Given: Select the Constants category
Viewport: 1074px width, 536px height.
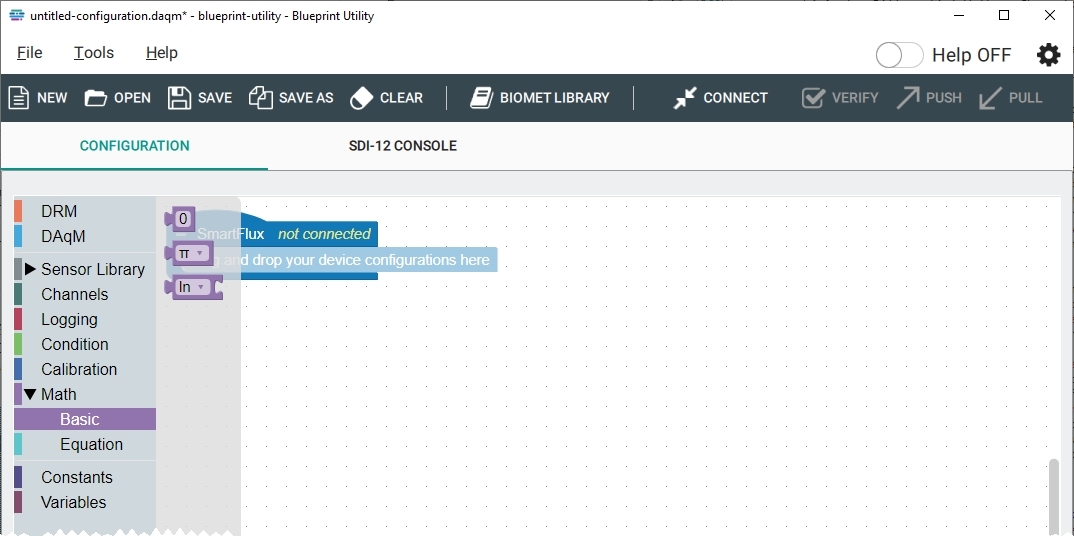Looking at the screenshot, I should click(x=85, y=477).
